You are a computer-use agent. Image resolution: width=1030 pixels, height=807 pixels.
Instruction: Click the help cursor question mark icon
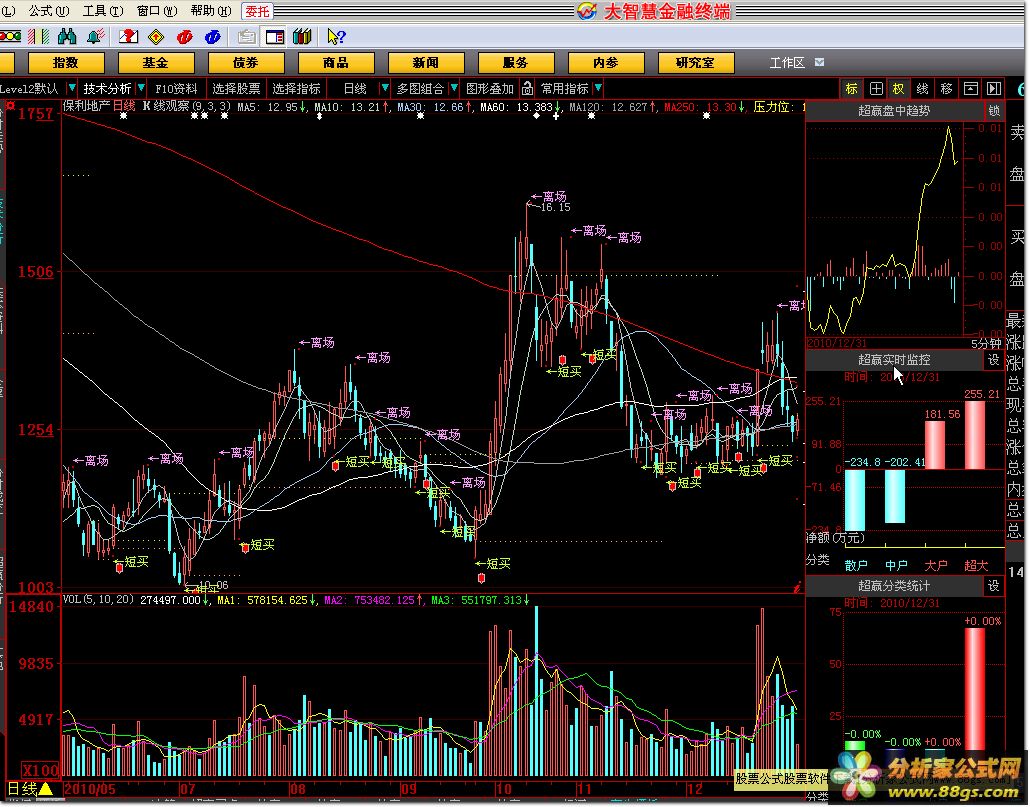click(336, 37)
